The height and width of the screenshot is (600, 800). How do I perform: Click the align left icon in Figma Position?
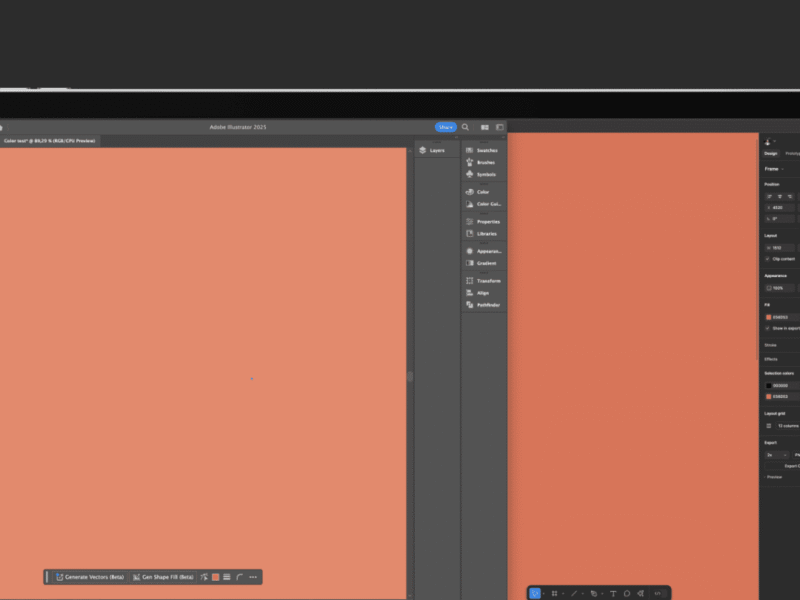[x=769, y=196]
